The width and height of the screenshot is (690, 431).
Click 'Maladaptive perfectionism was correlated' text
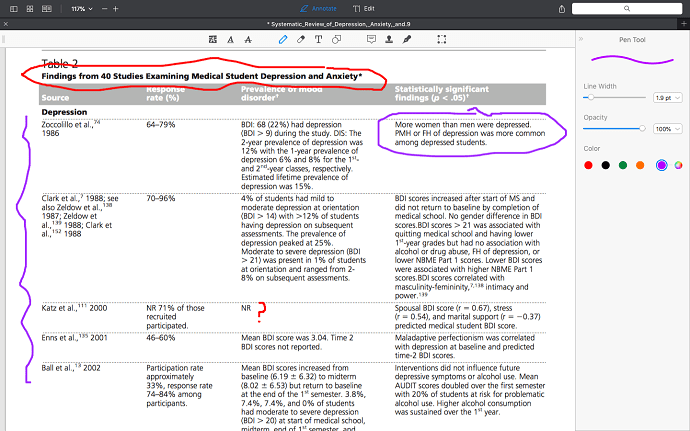(x=465, y=338)
